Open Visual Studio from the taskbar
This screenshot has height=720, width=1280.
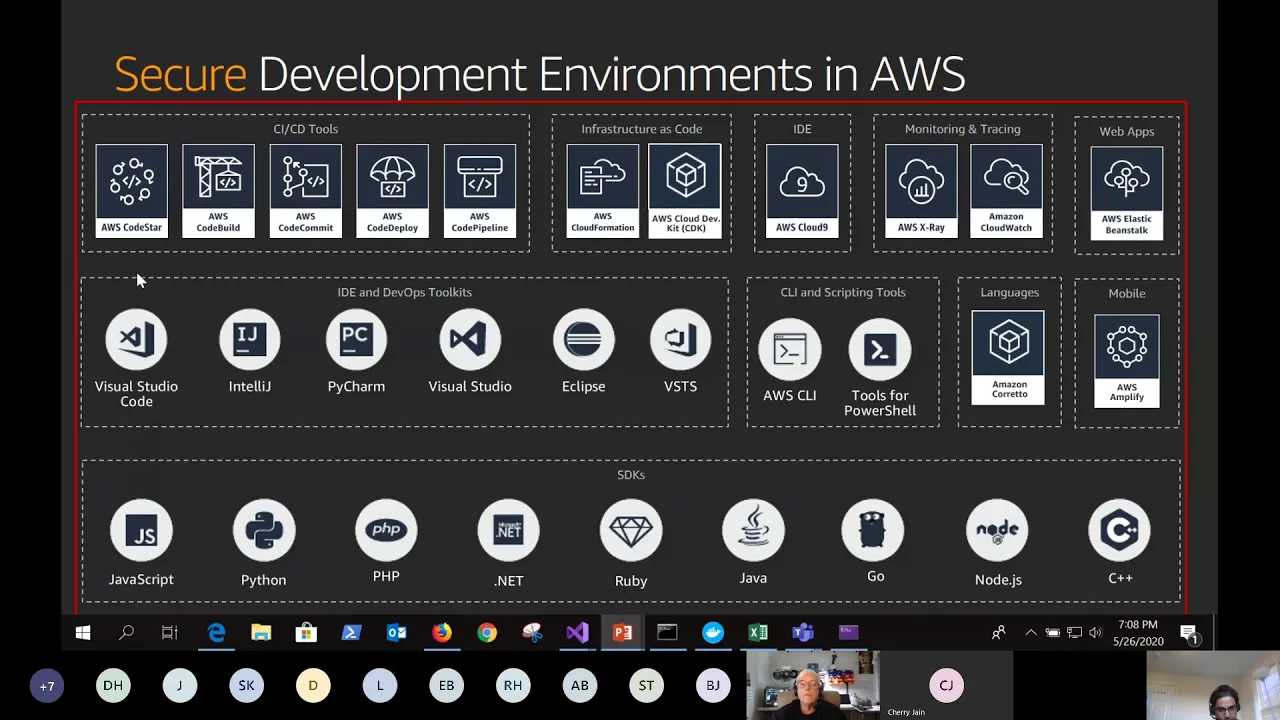[577, 632]
